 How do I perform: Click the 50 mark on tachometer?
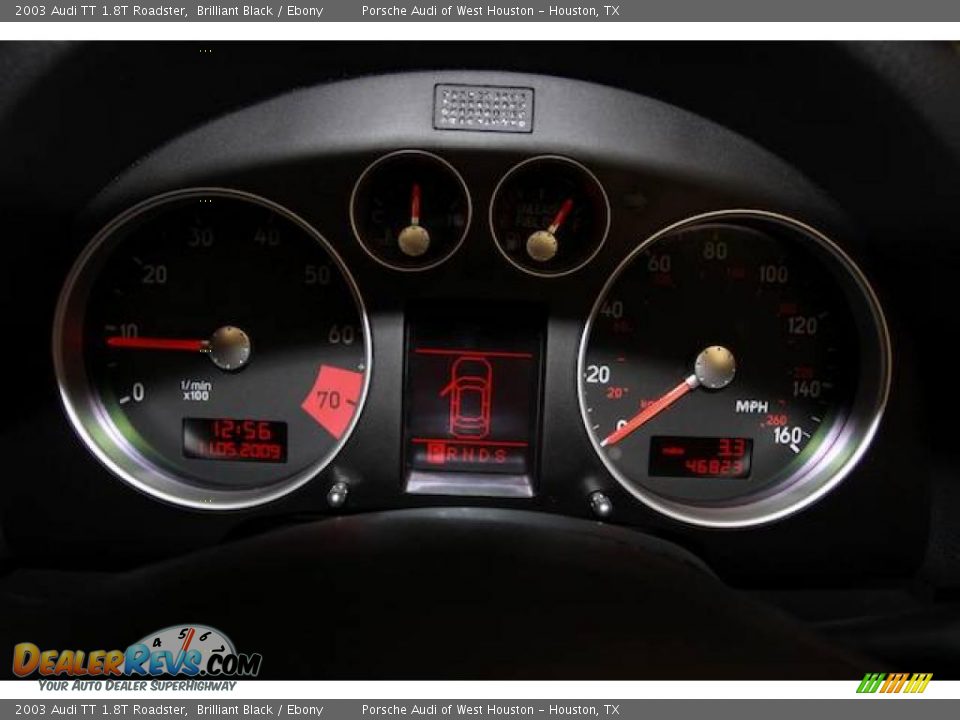pos(317,275)
